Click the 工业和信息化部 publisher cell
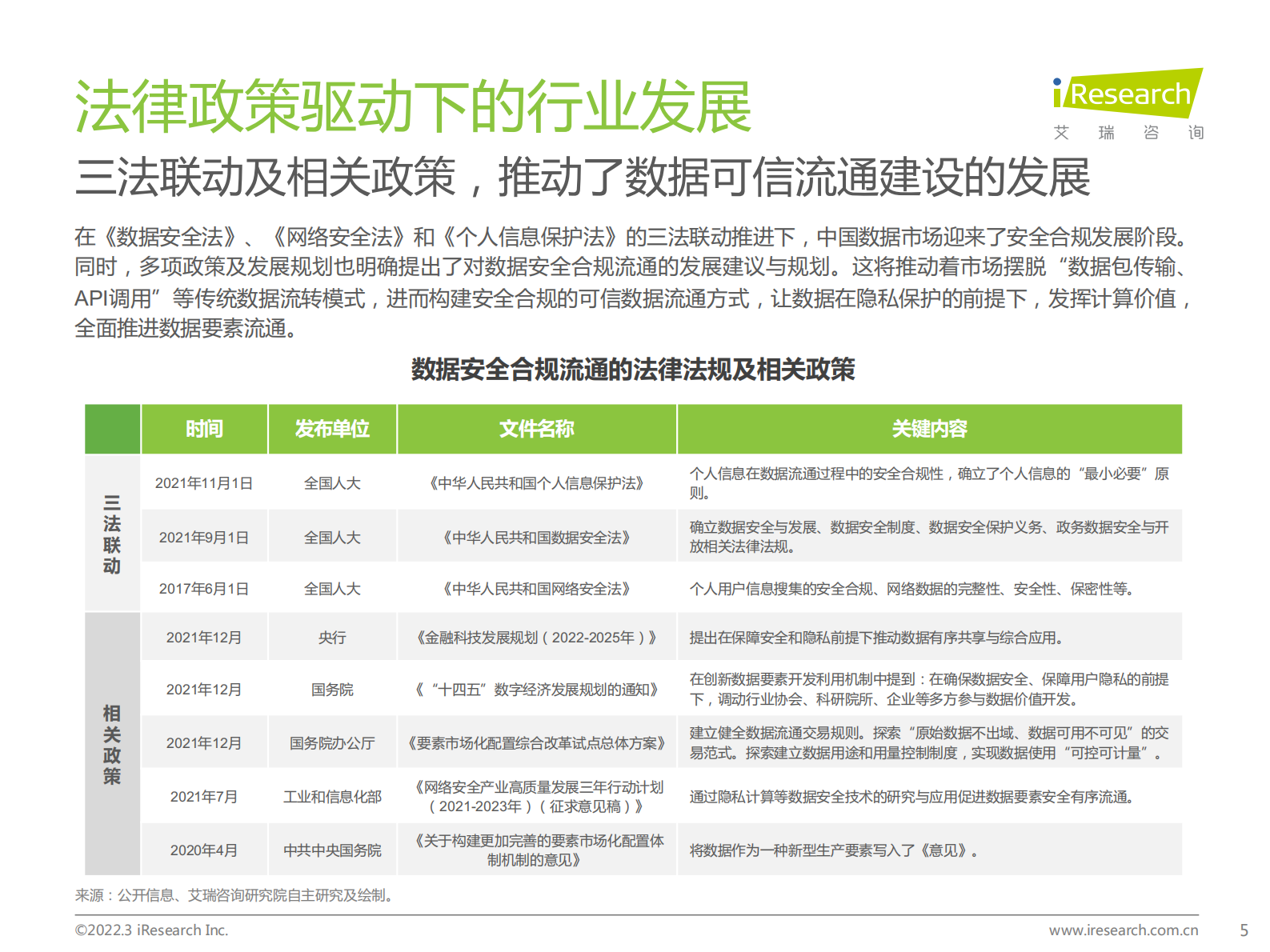Viewport: 1270px width, 952px height. pos(332,797)
